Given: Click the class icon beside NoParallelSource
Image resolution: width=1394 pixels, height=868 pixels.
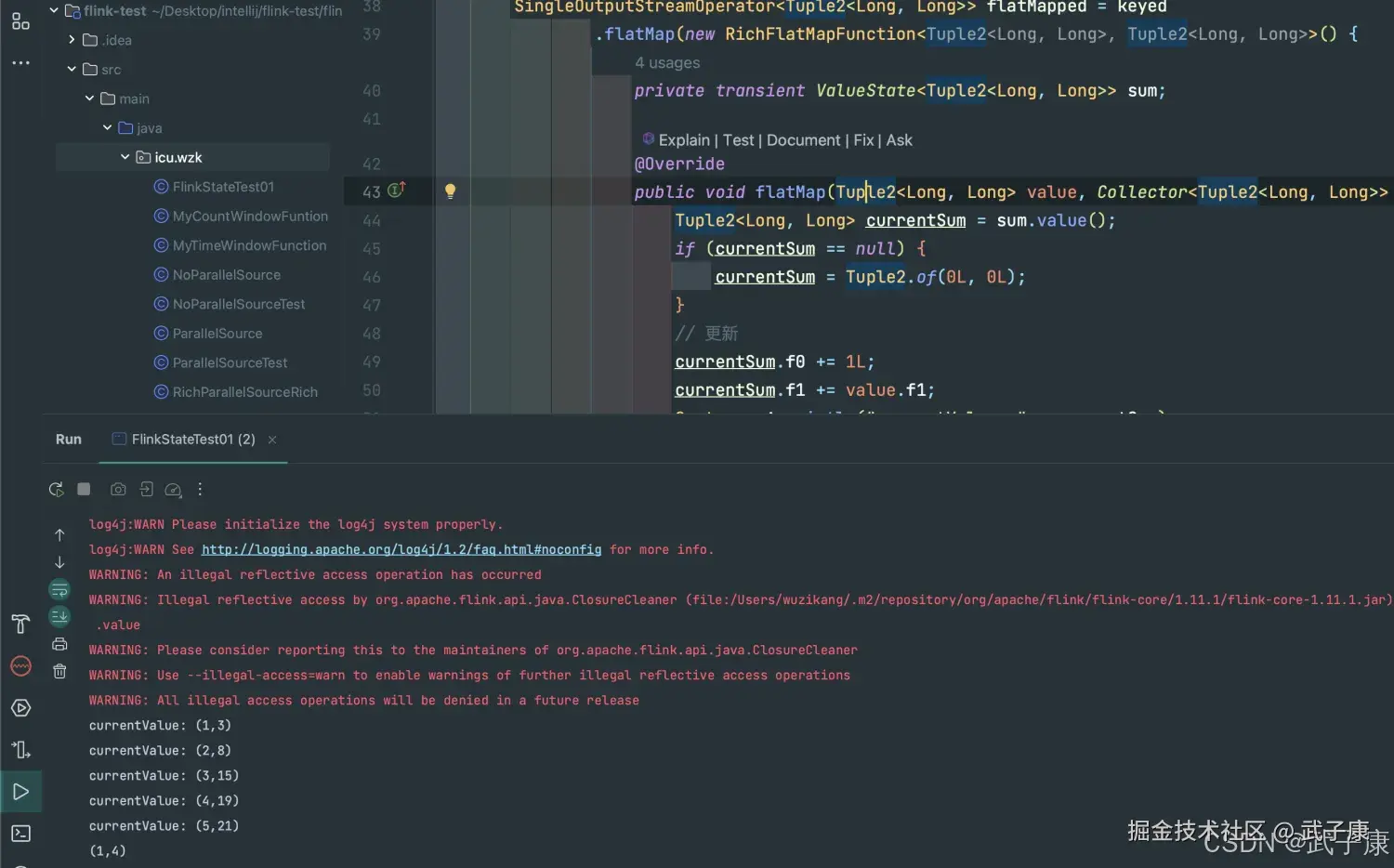Looking at the screenshot, I should click(x=161, y=275).
